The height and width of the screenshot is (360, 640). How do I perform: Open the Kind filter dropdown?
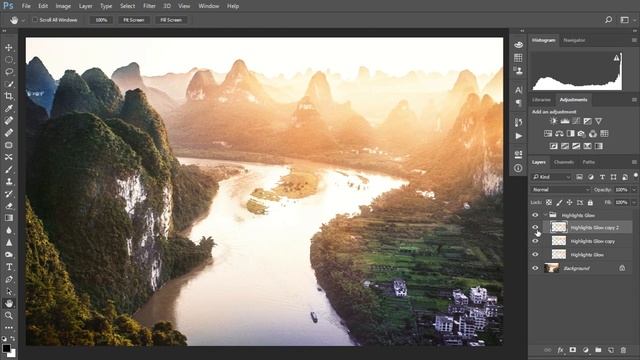[551, 177]
